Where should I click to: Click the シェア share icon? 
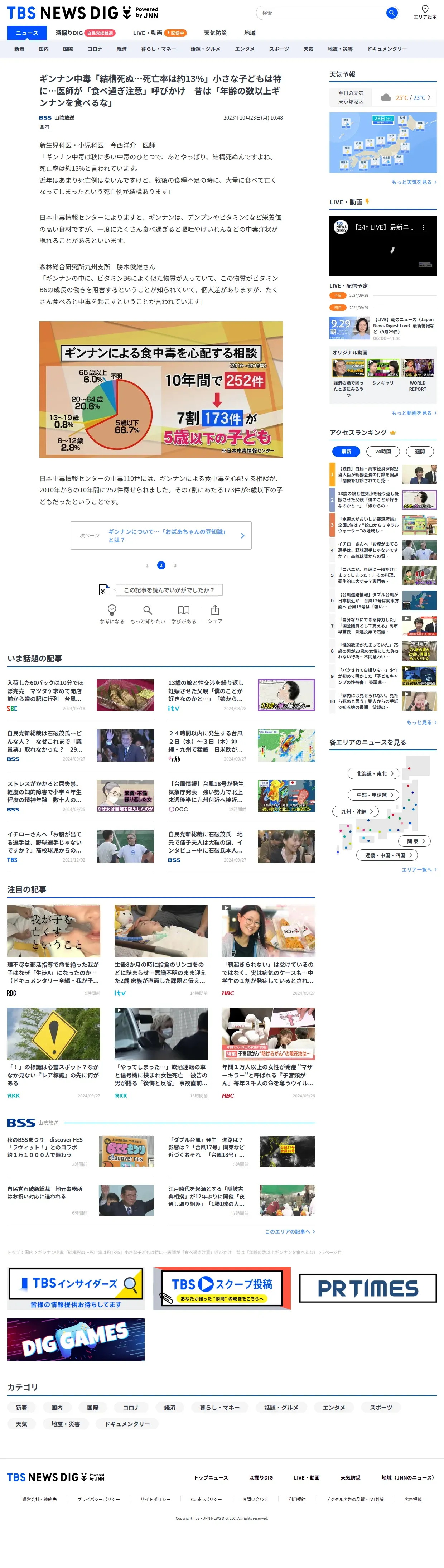click(x=215, y=609)
